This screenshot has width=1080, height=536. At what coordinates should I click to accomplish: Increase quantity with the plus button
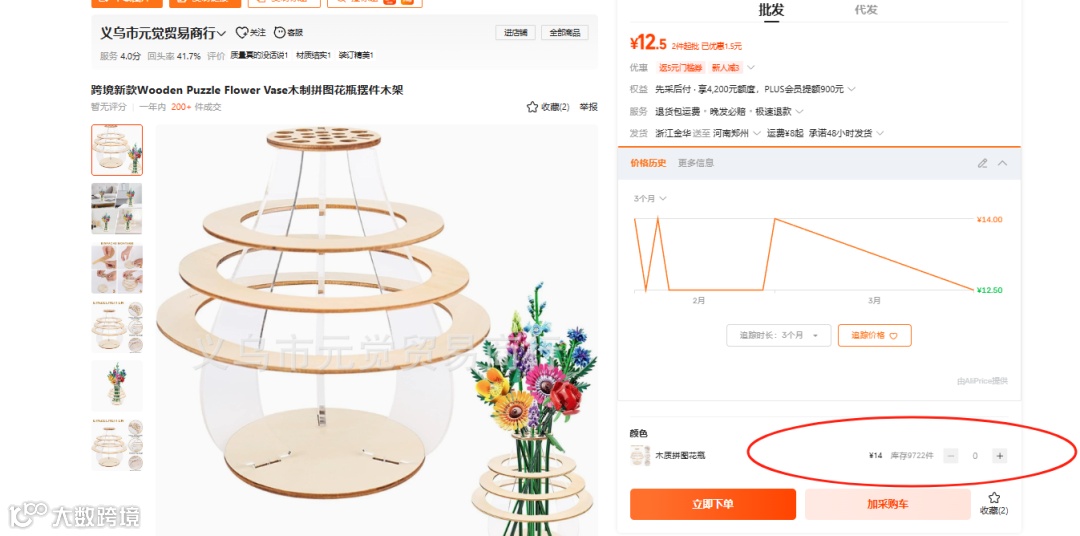[999, 455]
